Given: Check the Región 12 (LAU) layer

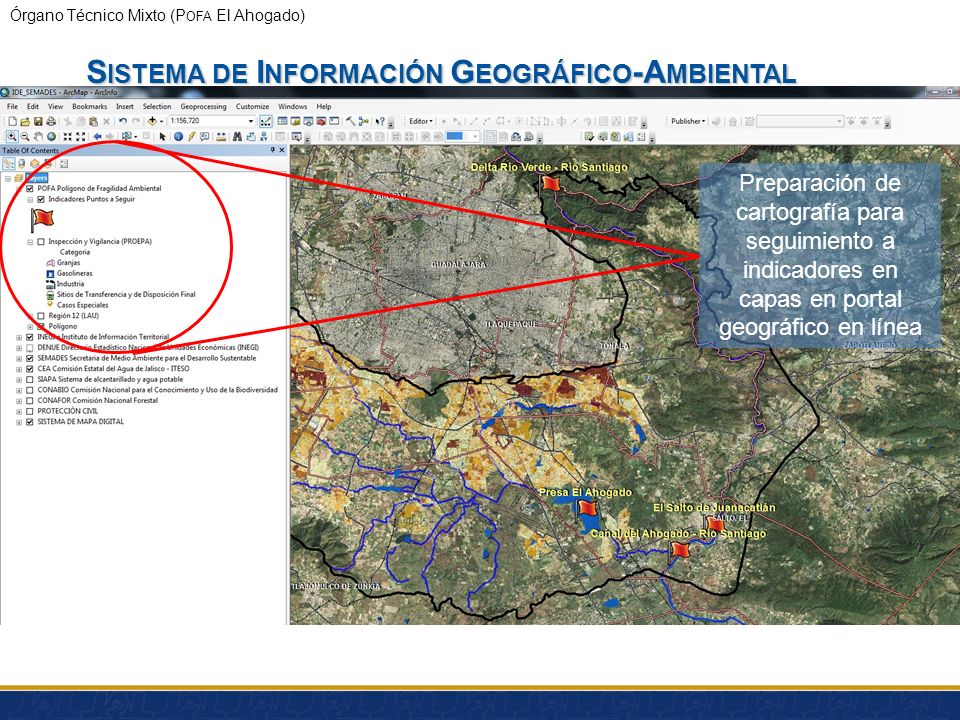Looking at the screenshot, I should 40,316.
